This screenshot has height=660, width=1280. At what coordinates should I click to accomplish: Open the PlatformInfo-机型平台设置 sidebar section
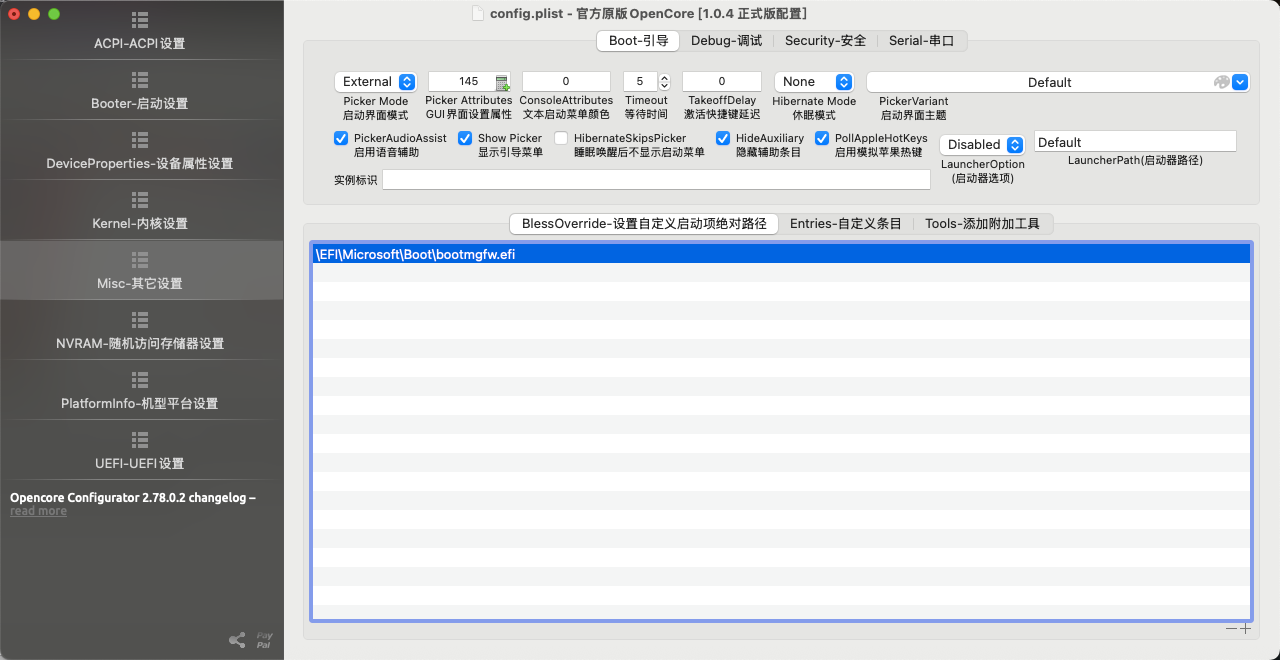(140, 391)
